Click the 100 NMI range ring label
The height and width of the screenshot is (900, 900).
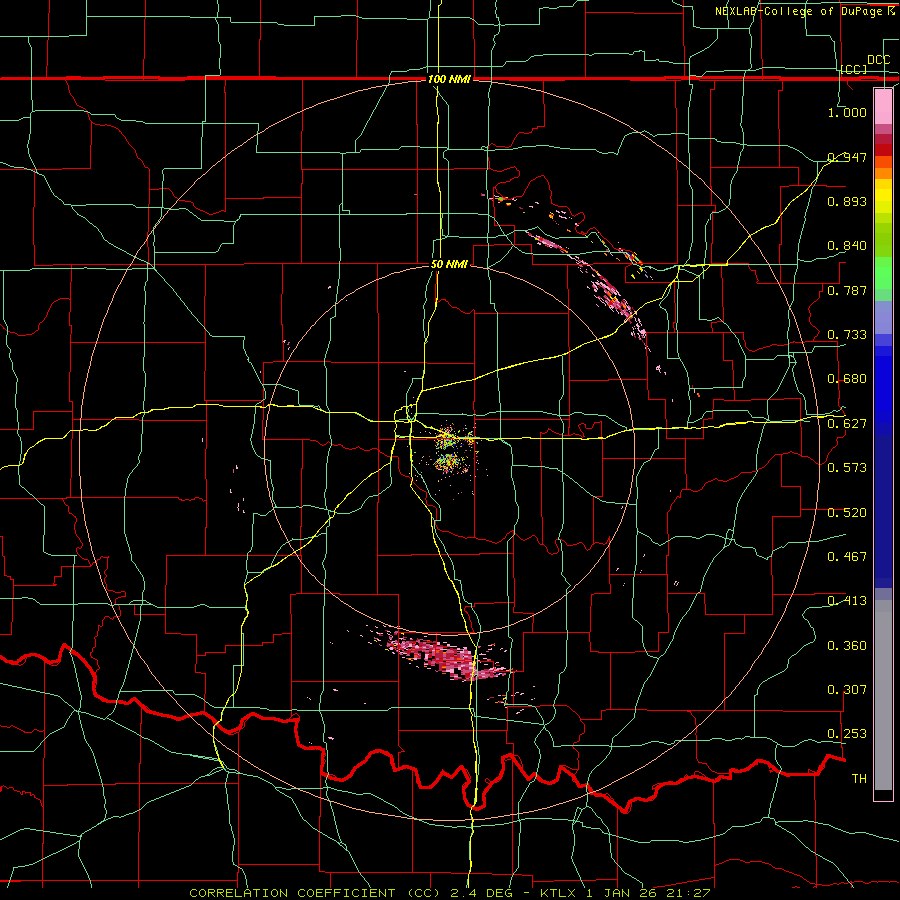pos(449,79)
